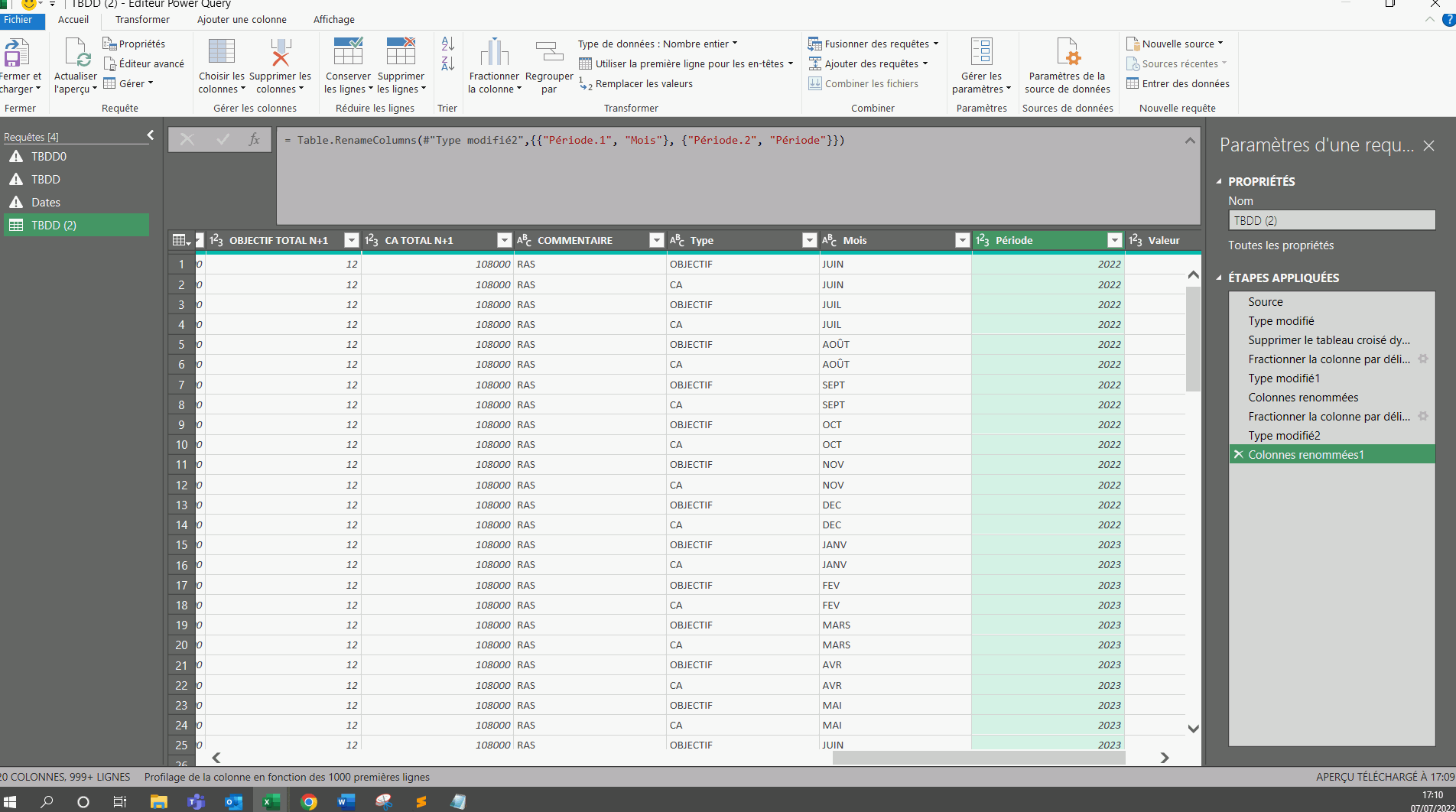This screenshot has height=812, width=1456.
Task: Open settings gear for Fractionner la colonne step
Action: (1423, 359)
